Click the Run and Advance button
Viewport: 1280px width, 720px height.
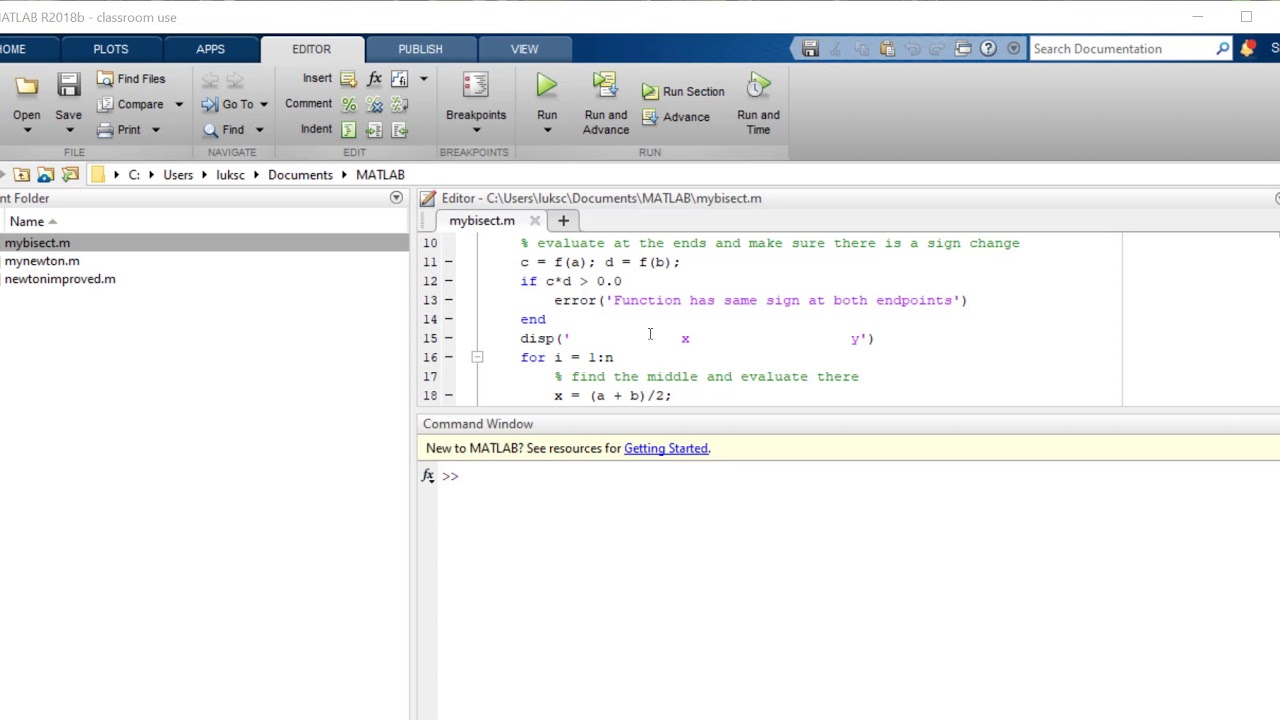606,104
